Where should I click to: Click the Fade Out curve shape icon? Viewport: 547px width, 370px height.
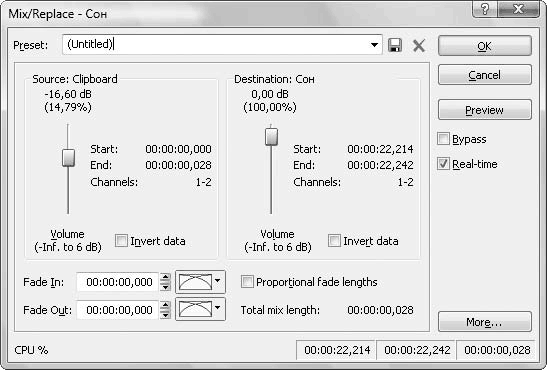pyautogui.click(x=195, y=309)
